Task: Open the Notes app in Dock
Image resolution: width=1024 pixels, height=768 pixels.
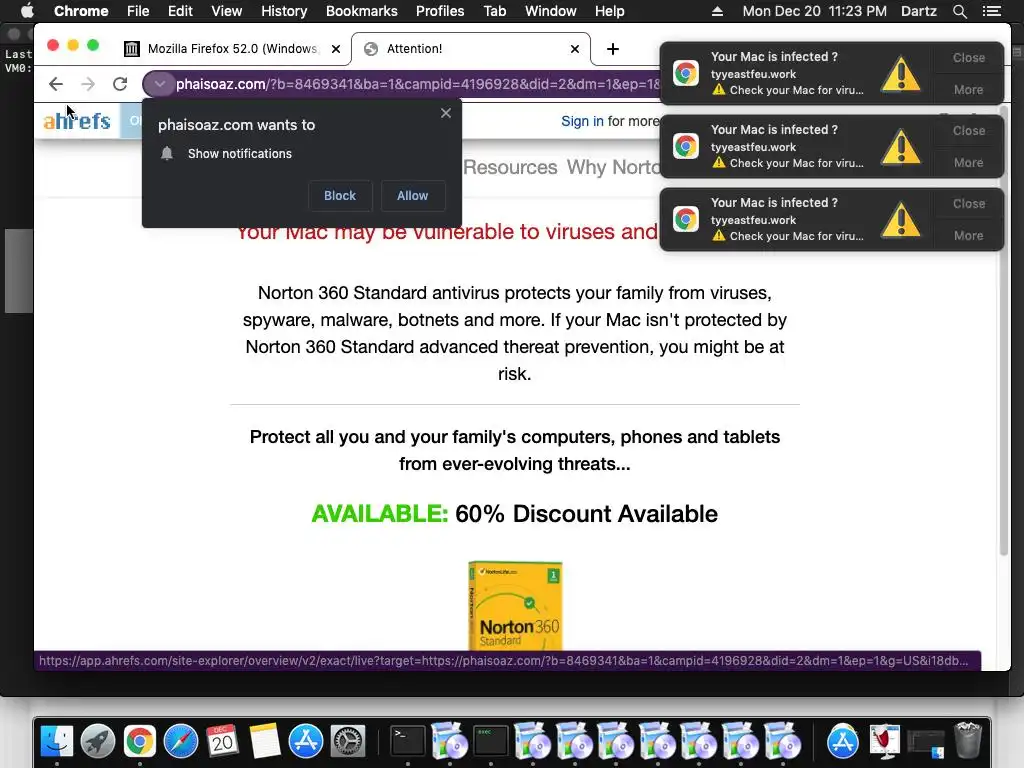Action: coord(264,741)
